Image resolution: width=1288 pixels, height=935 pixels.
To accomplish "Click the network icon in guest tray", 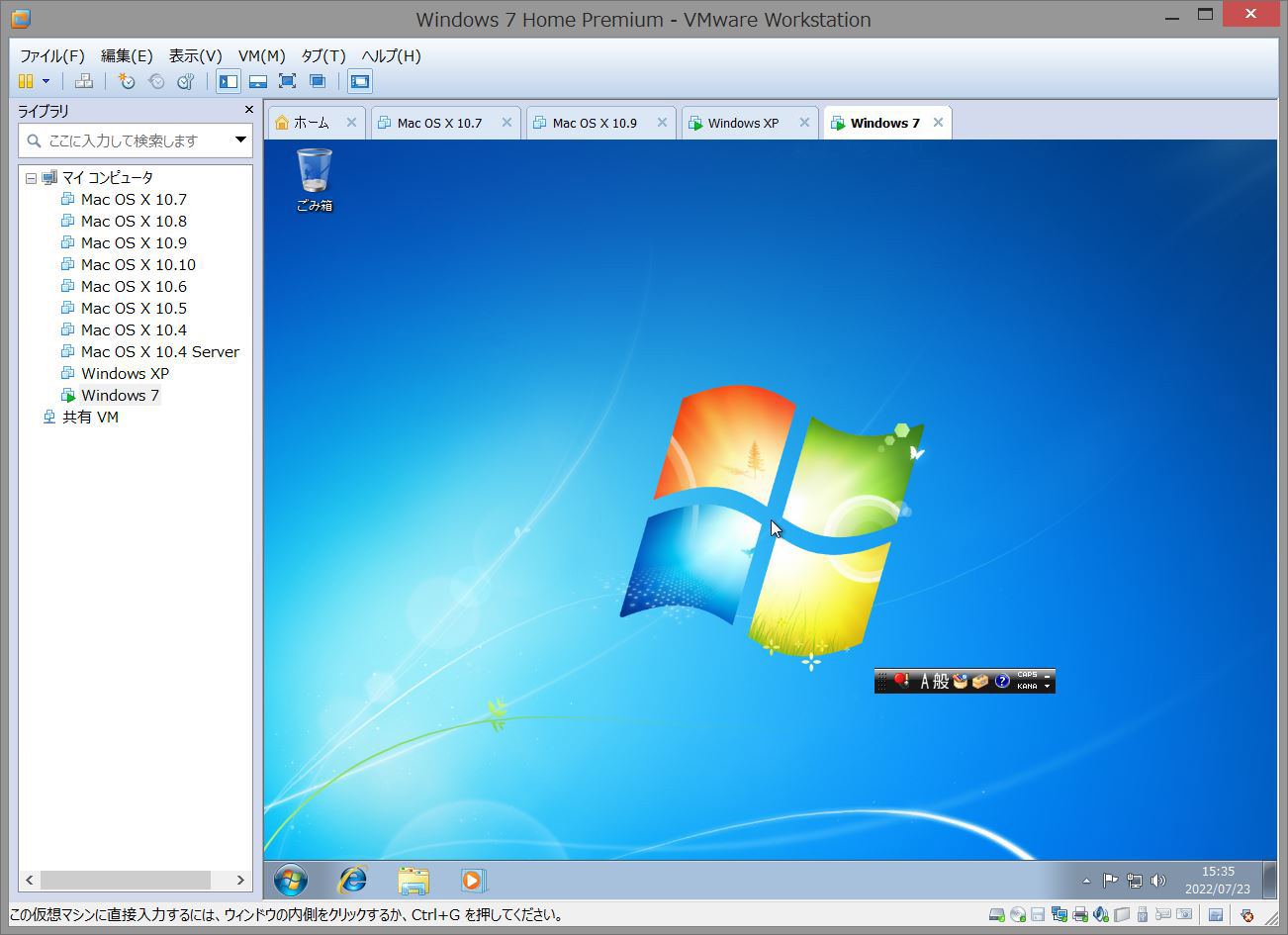I will [1135, 881].
